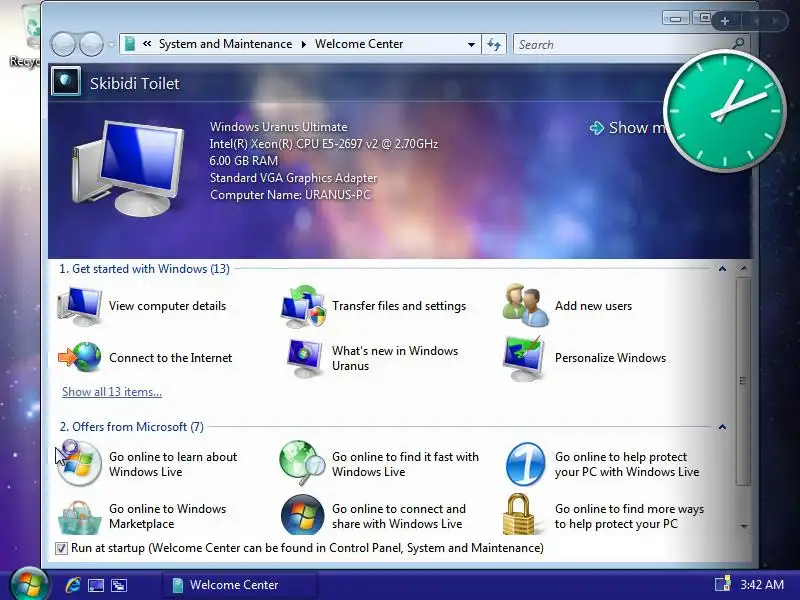Screen dimensions: 800x600
Task: Click Add new users label
Action: coord(593,306)
